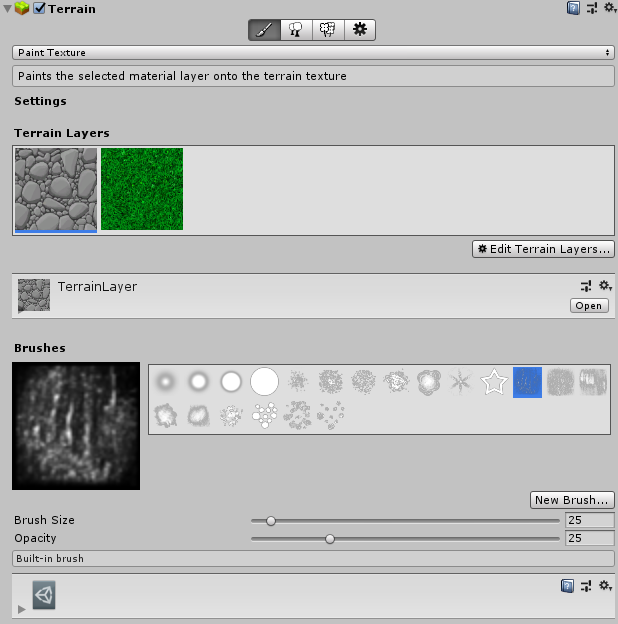The height and width of the screenshot is (624, 618).
Task: Select the first fuzzy blob brush, second row
Action: (166, 415)
